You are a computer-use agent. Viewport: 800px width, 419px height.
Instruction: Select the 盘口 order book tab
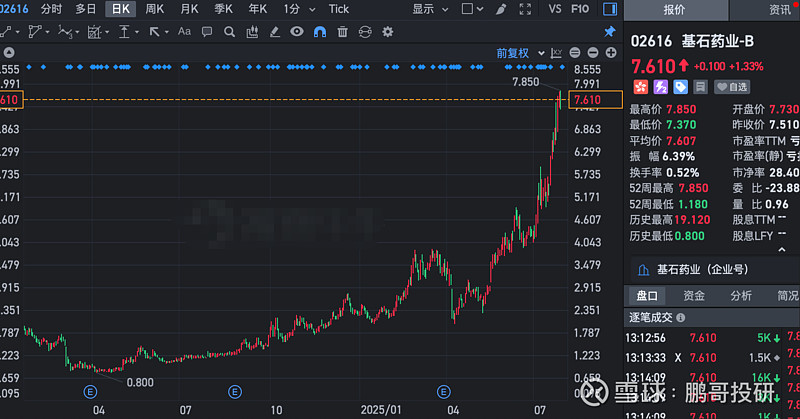(x=647, y=295)
